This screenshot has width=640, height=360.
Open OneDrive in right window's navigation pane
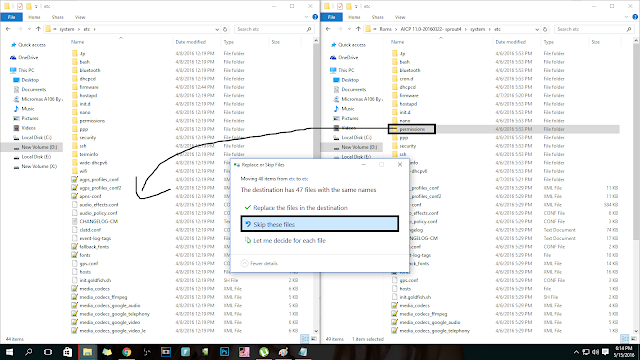coord(348,58)
